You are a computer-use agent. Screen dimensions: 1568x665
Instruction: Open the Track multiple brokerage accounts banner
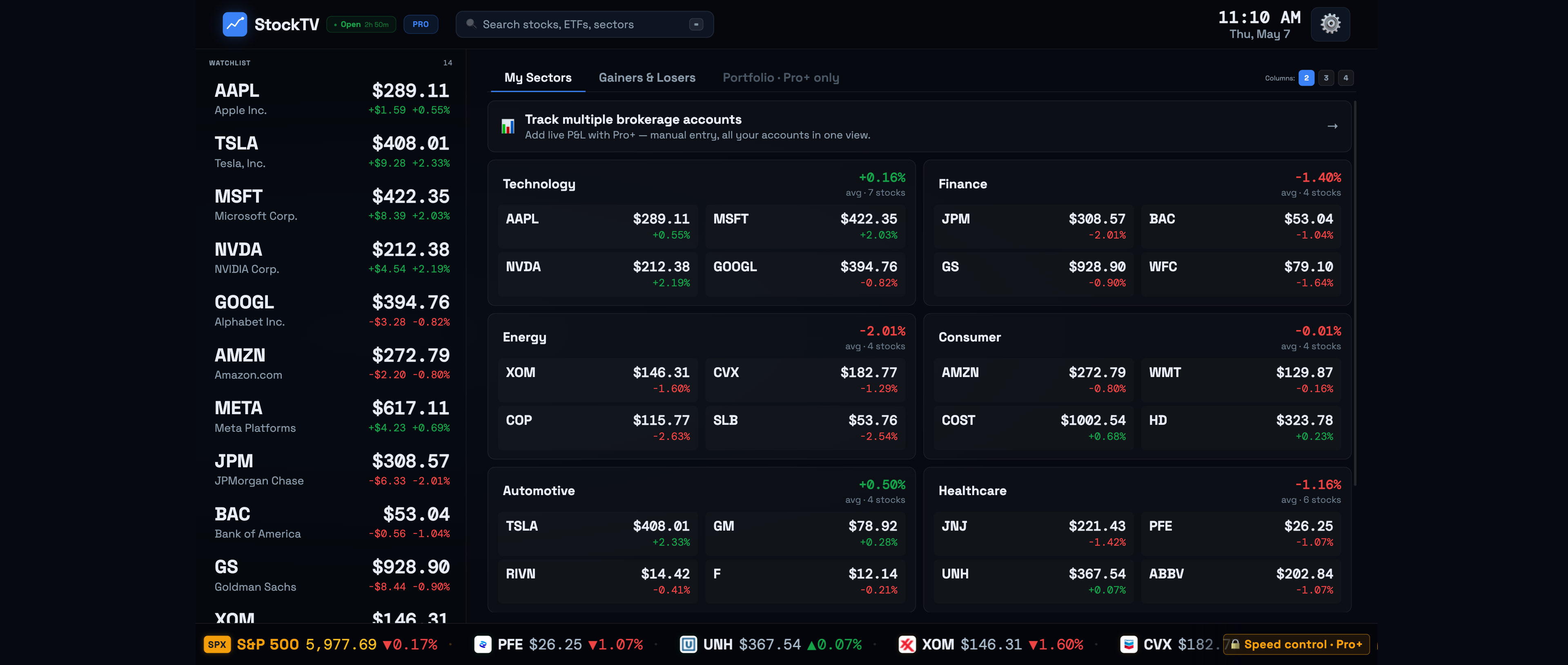tap(919, 126)
